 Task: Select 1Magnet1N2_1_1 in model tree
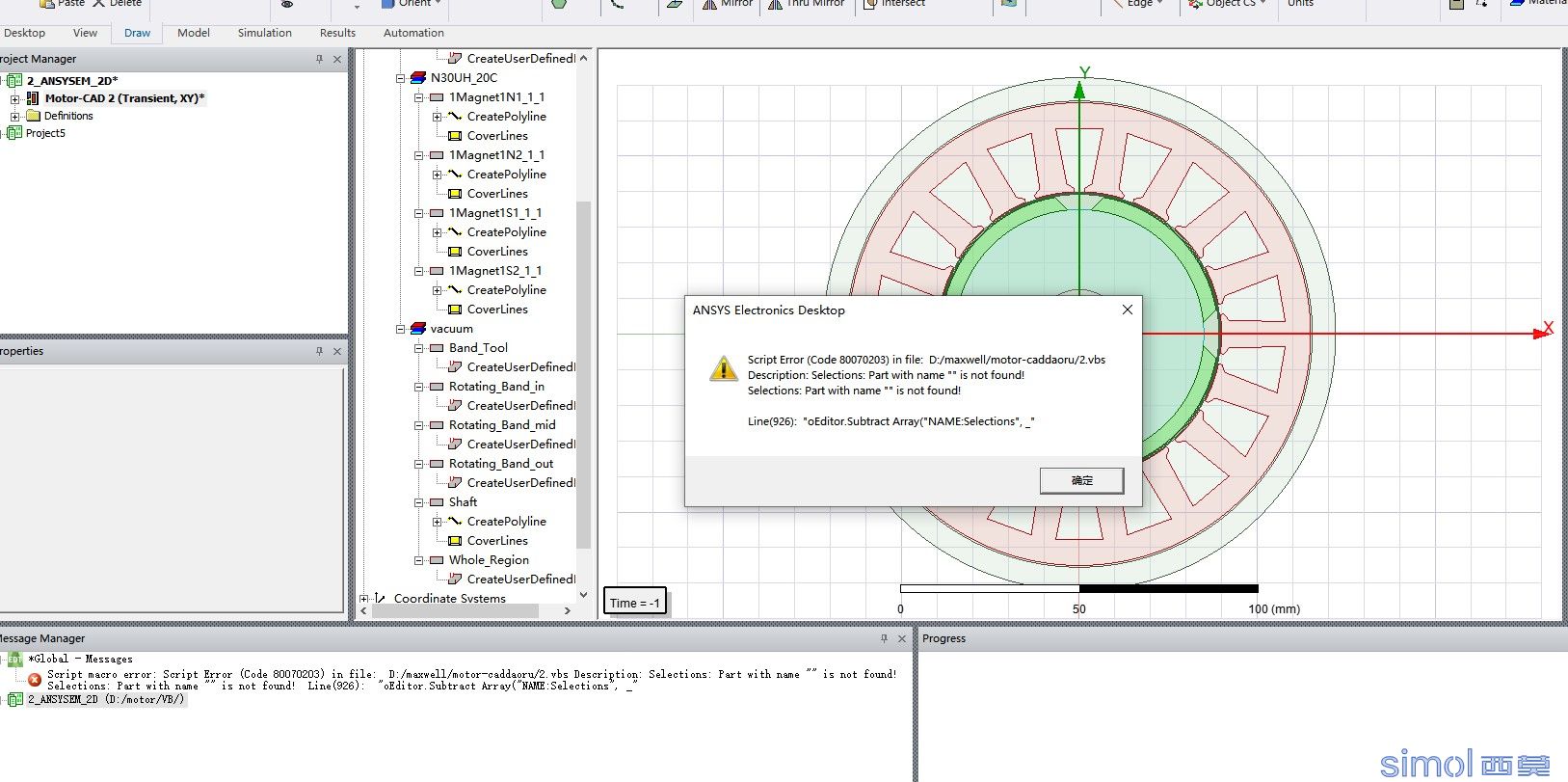497,155
